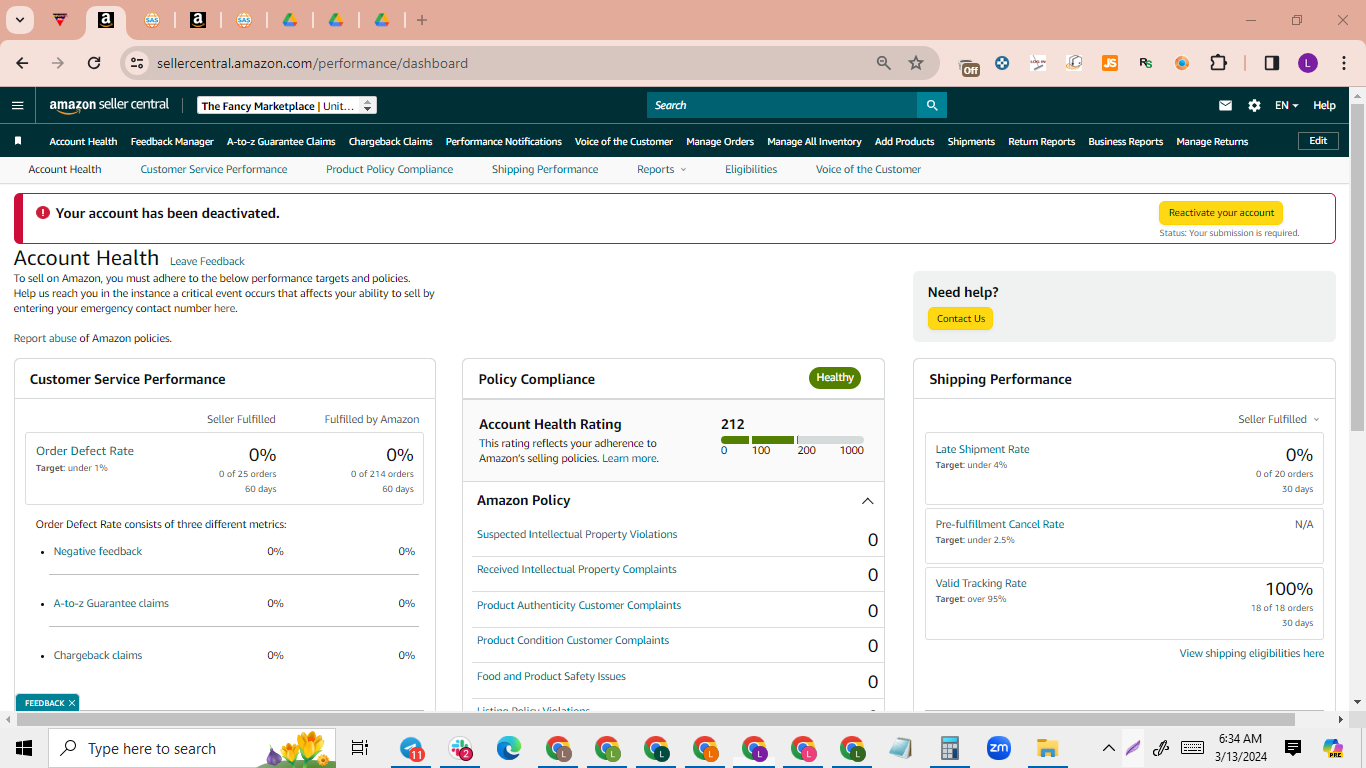Open Manage All Inventory
This screenshot has height=768, width=1366.
tap(815, 141)
